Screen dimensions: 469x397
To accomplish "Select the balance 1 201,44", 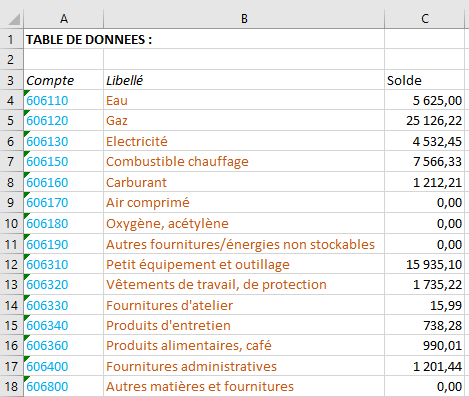I will 424,366.
